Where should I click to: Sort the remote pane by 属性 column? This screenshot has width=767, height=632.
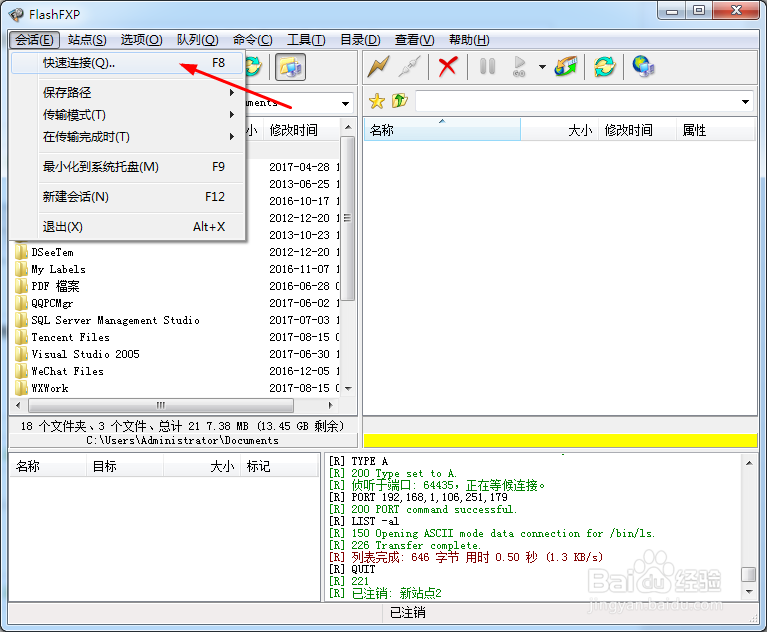click(x=716, y=130)
